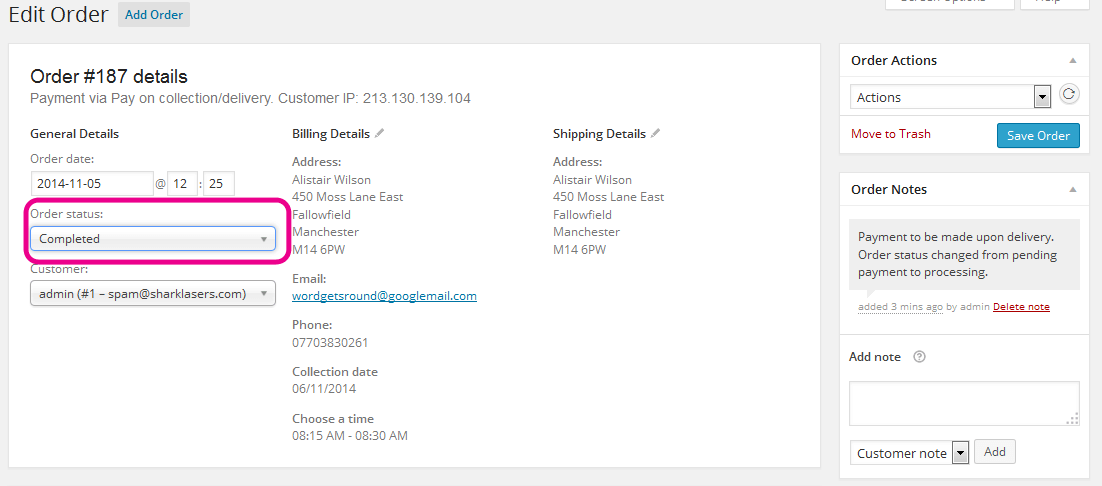Delete the payment order note
Image resolution: width=1102 pixels, height=486 pixels.
pos(1021,307)
